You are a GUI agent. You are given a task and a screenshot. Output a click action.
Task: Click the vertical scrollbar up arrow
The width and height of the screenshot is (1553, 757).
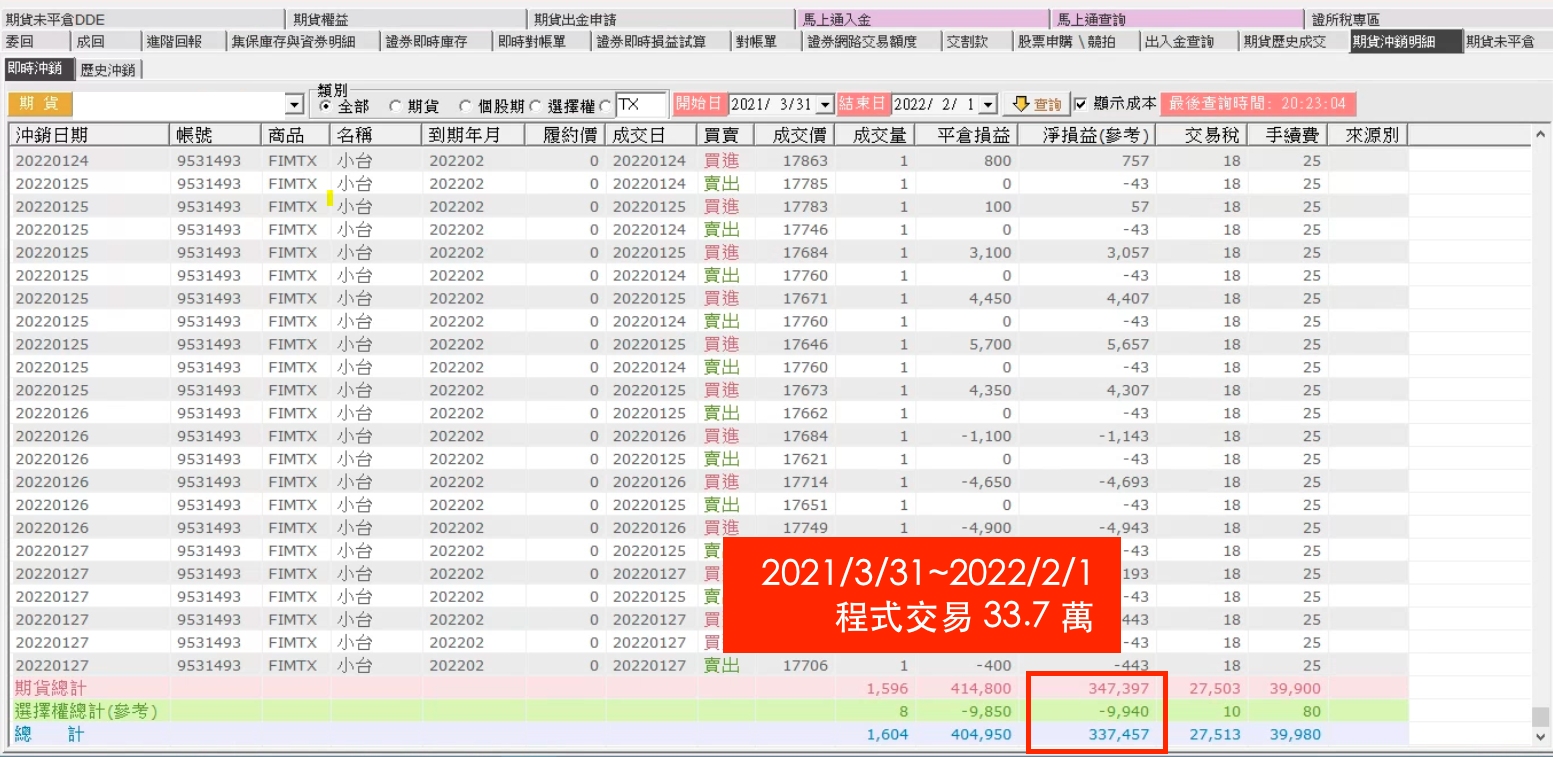point(1541,134)
